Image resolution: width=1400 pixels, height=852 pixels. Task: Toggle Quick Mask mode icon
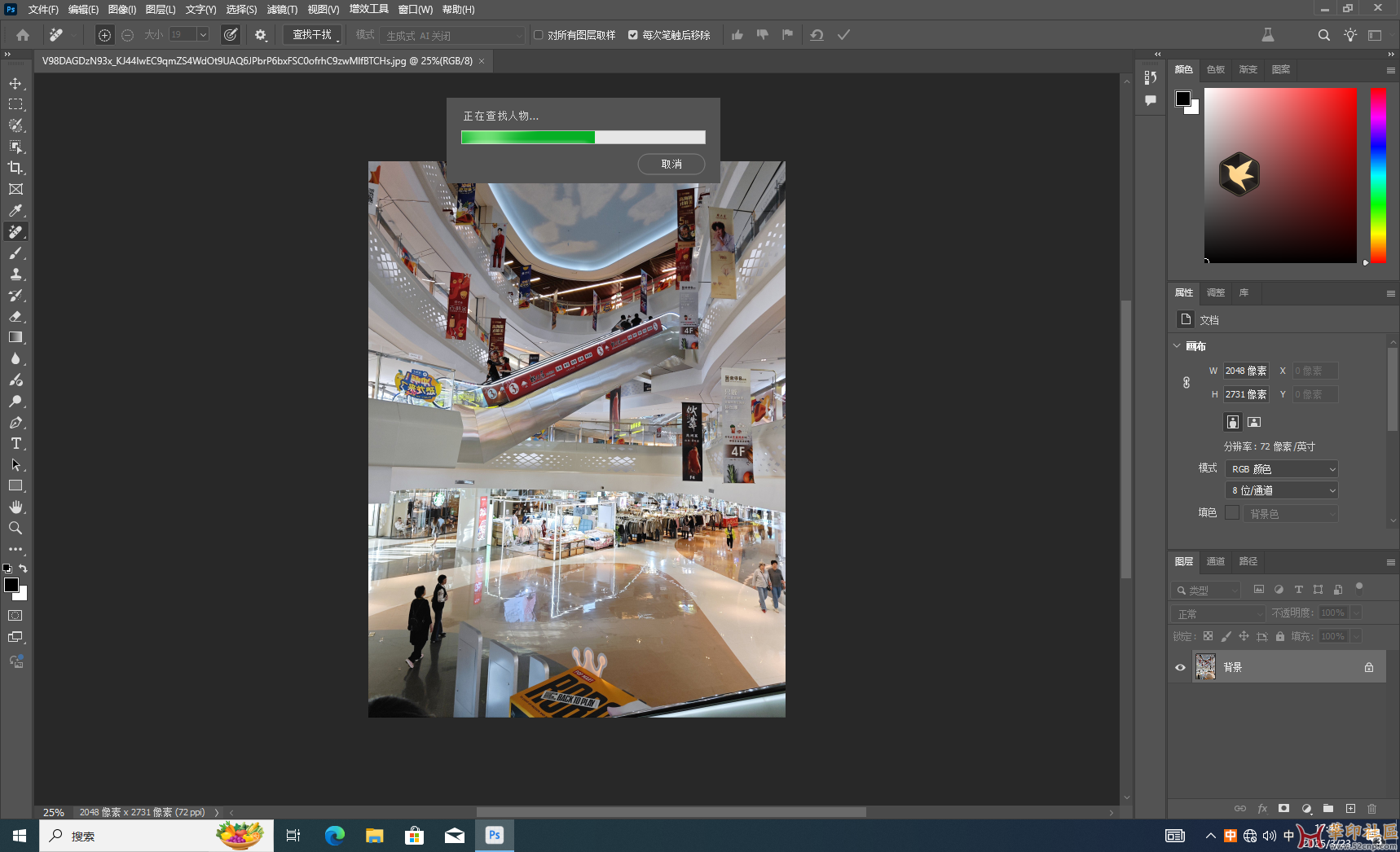coord(15,616)
